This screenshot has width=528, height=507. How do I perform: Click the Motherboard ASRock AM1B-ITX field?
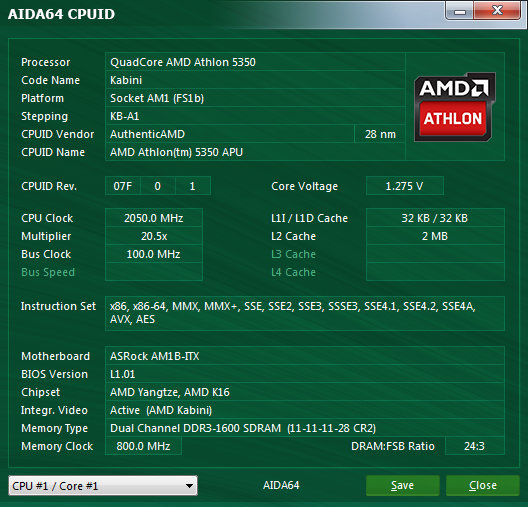pyautogui.click(x=305, y=356)
